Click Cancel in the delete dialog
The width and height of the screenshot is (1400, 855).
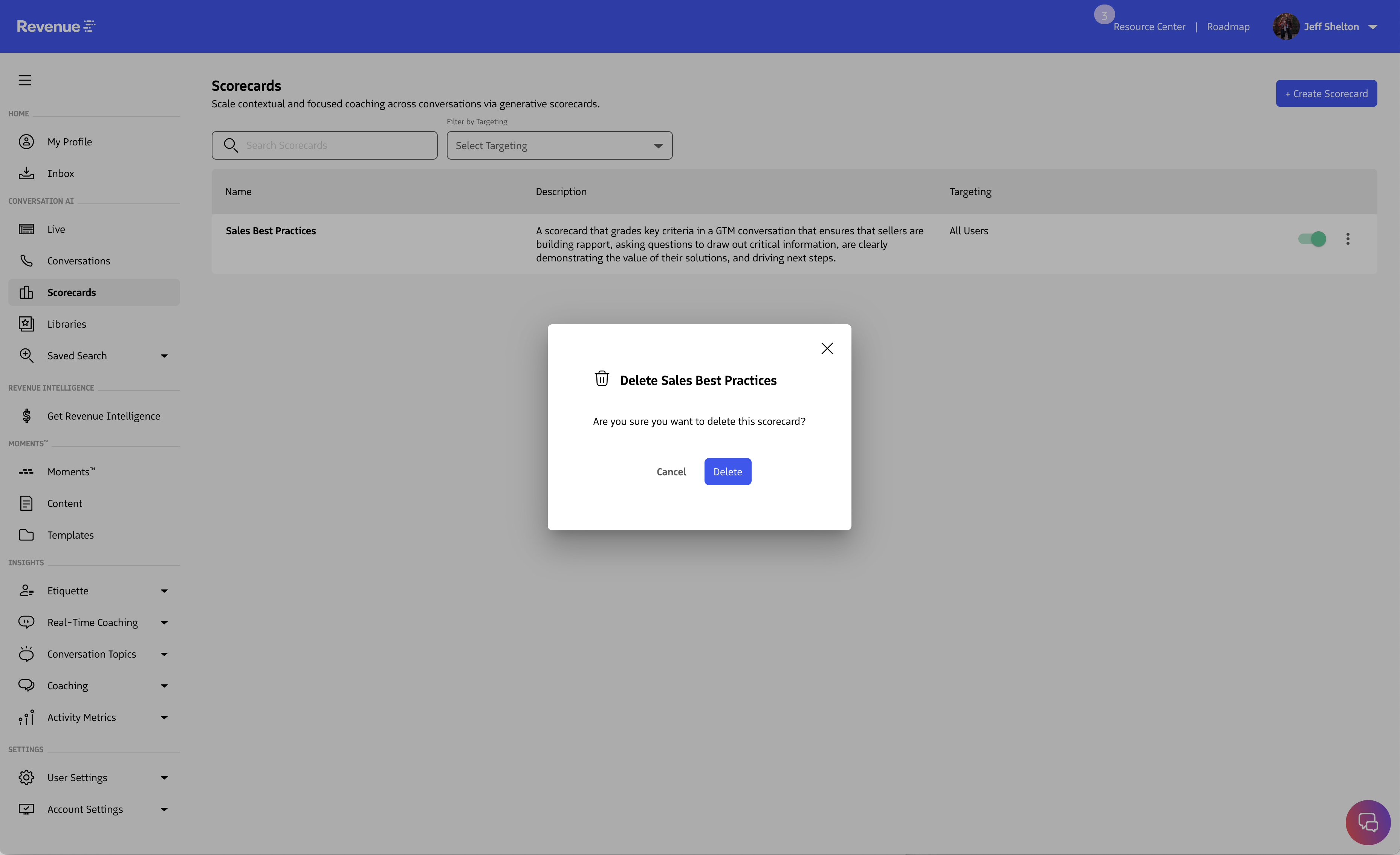coord(671,472)
